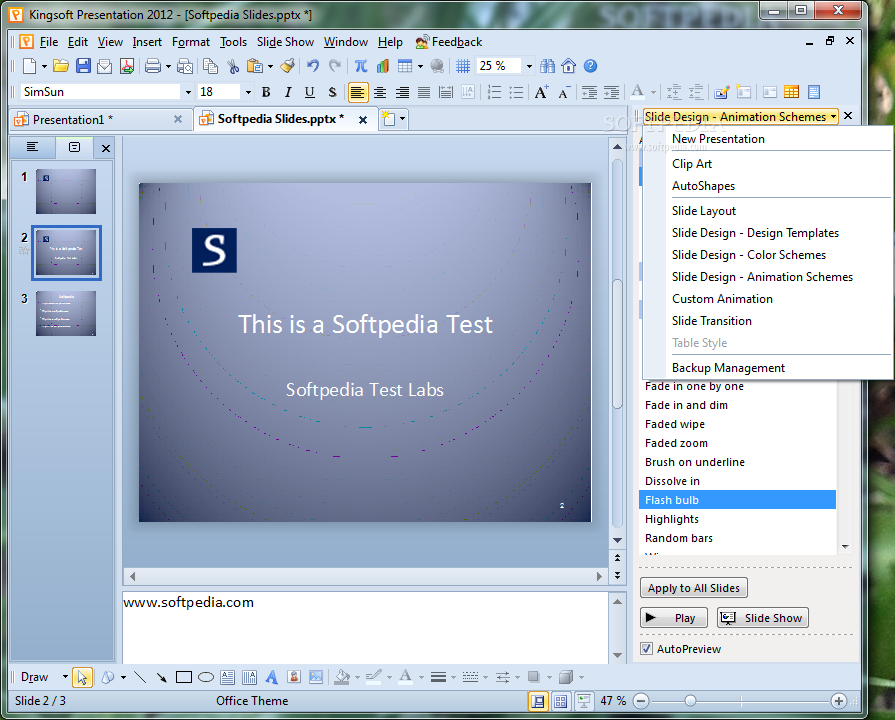Toggle Align Right button
Screen dimensions: 895x720
pos(402,92)
